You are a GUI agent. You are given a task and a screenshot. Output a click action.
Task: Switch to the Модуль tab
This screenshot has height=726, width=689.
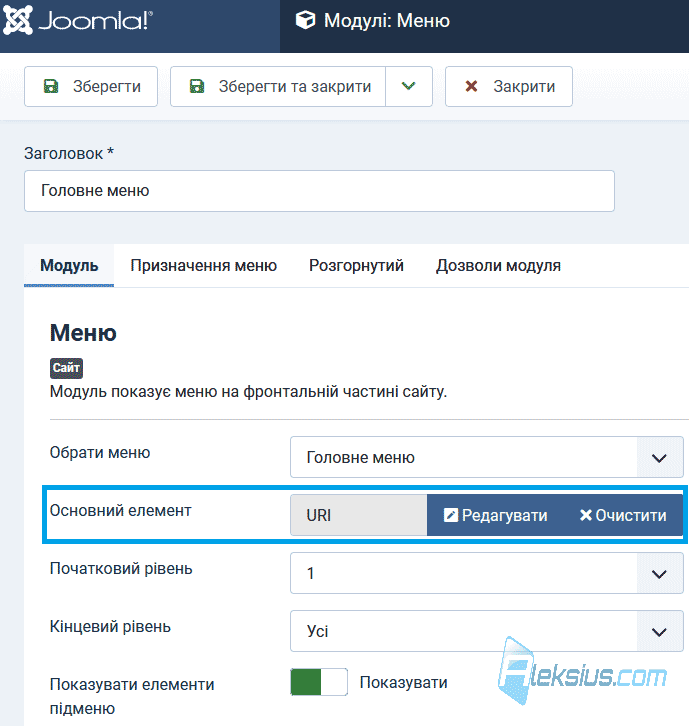[x=69, y=265]
